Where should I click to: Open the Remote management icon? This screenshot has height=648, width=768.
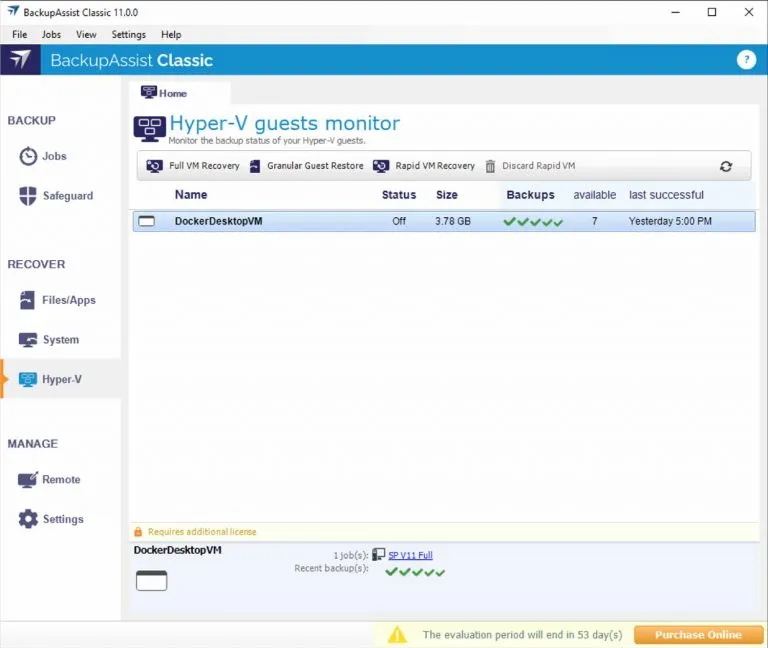tap(27, 480)
